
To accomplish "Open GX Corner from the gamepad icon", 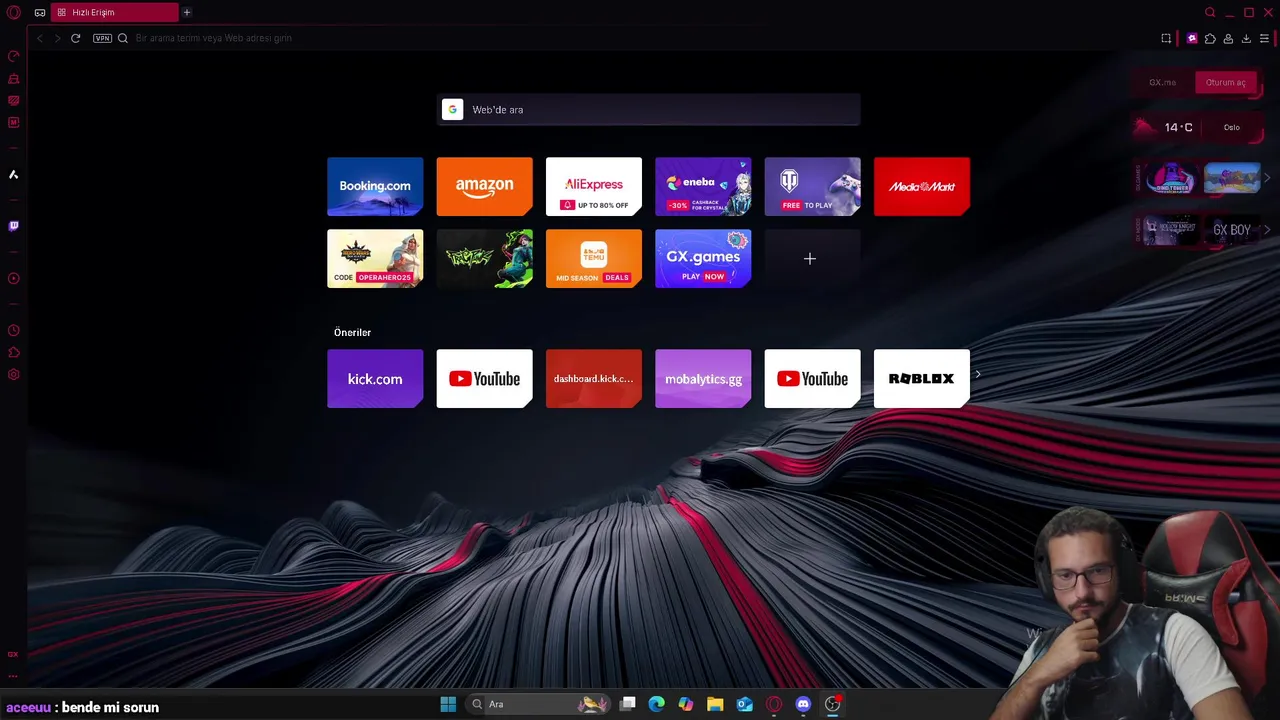I will pos(40,12).
